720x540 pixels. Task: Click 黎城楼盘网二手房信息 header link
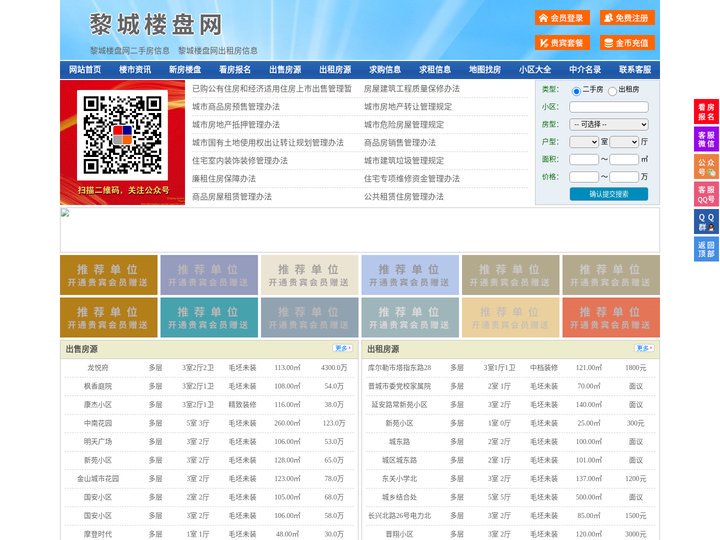pos(130,51)
